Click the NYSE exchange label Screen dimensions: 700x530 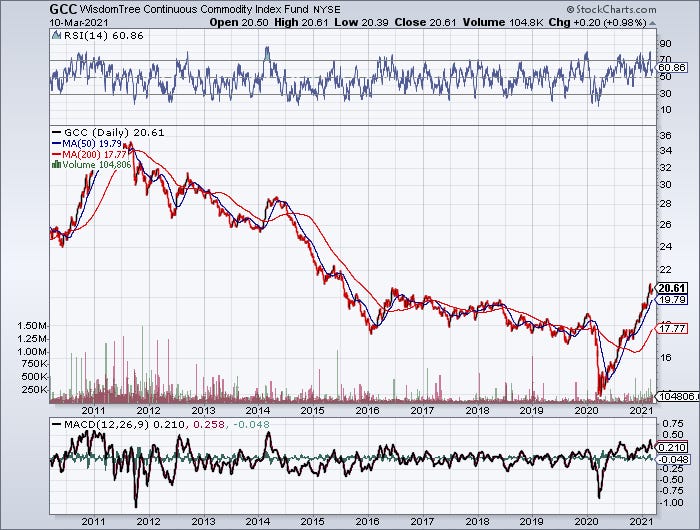click(326, 9)
